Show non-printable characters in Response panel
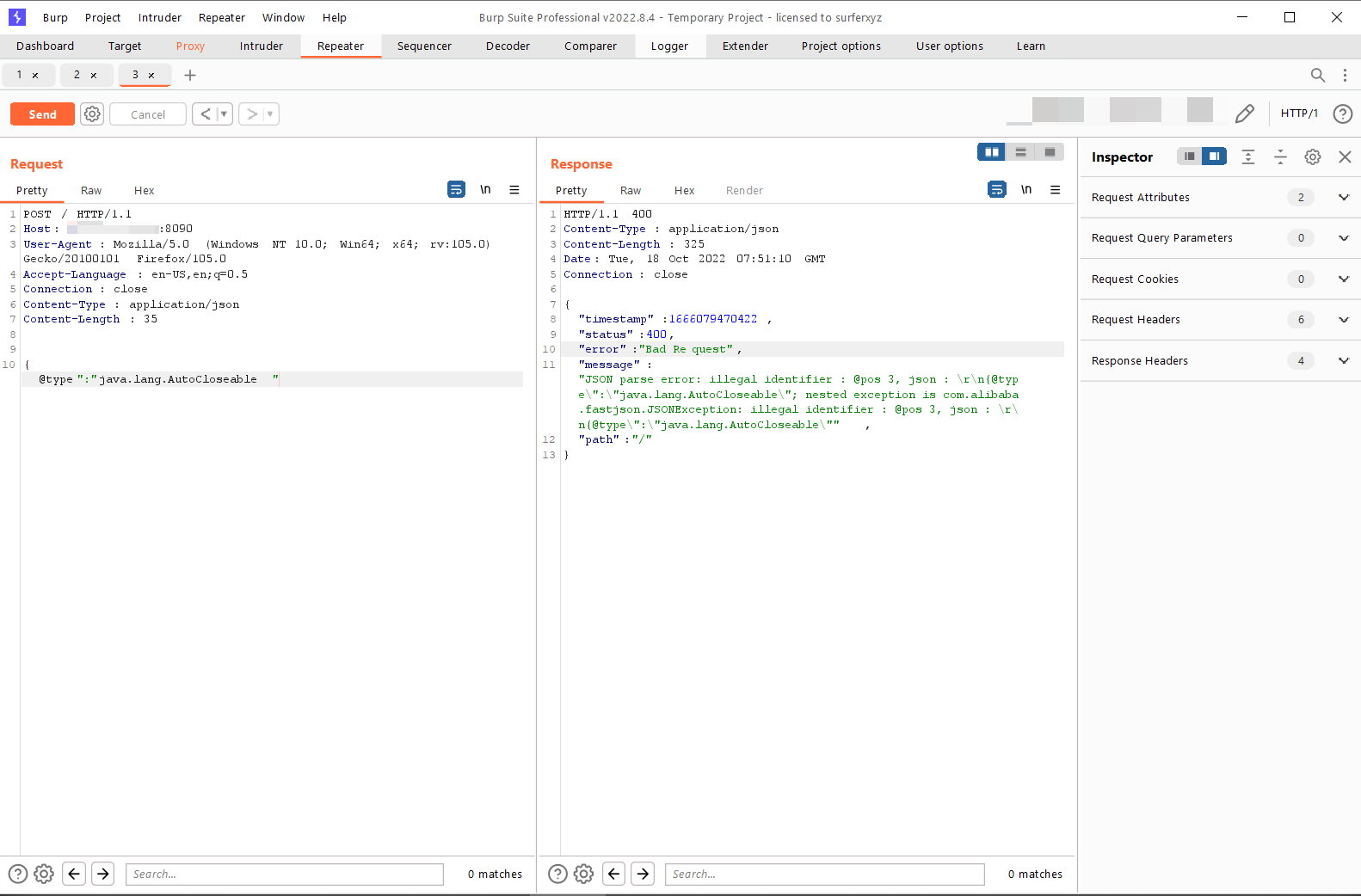Screen dimensions: 1361x896 coord(1025,189)
